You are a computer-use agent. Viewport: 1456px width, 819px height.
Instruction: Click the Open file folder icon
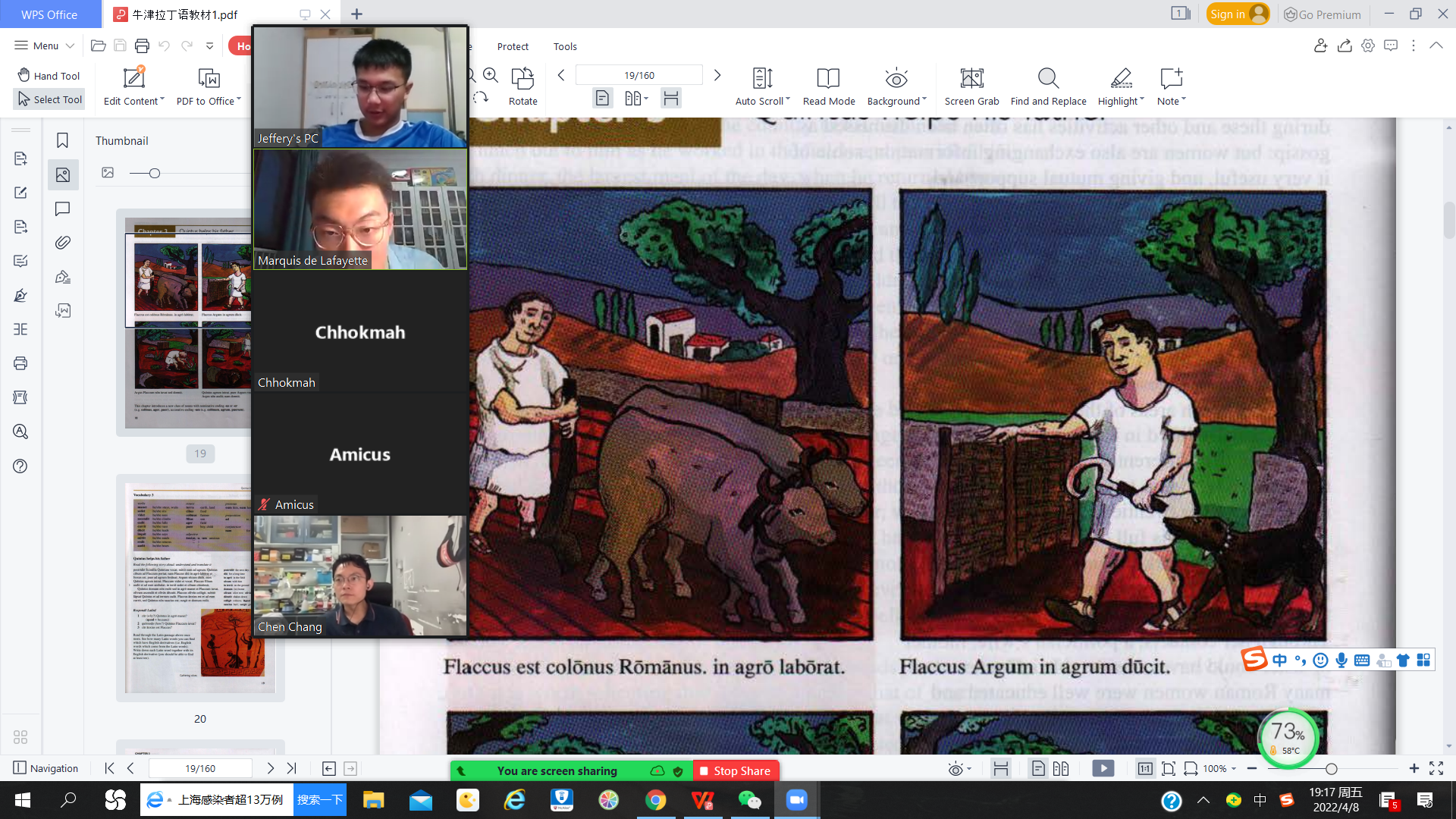(98, 45)
